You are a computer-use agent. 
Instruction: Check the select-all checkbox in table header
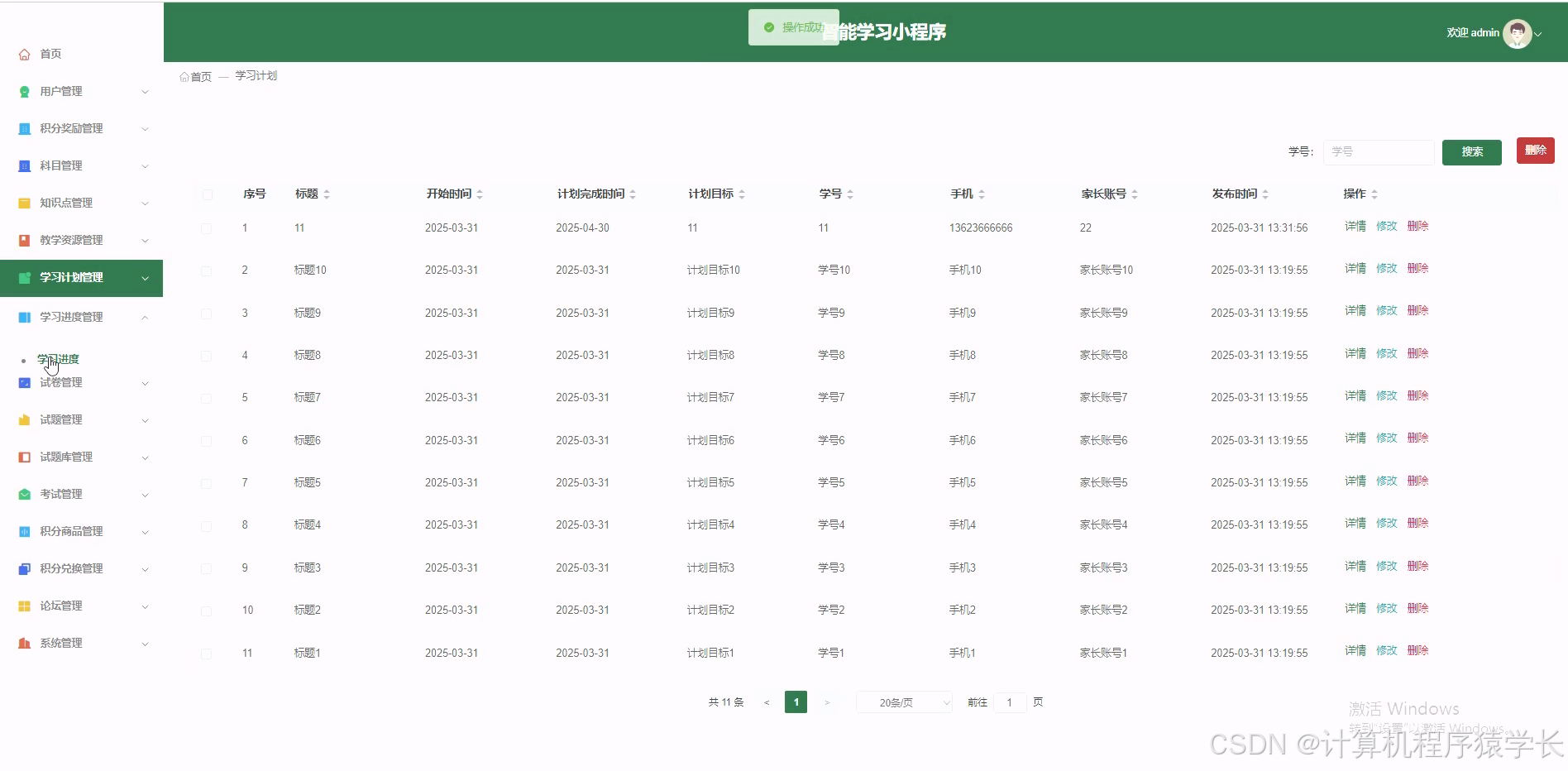pos(207,194)
